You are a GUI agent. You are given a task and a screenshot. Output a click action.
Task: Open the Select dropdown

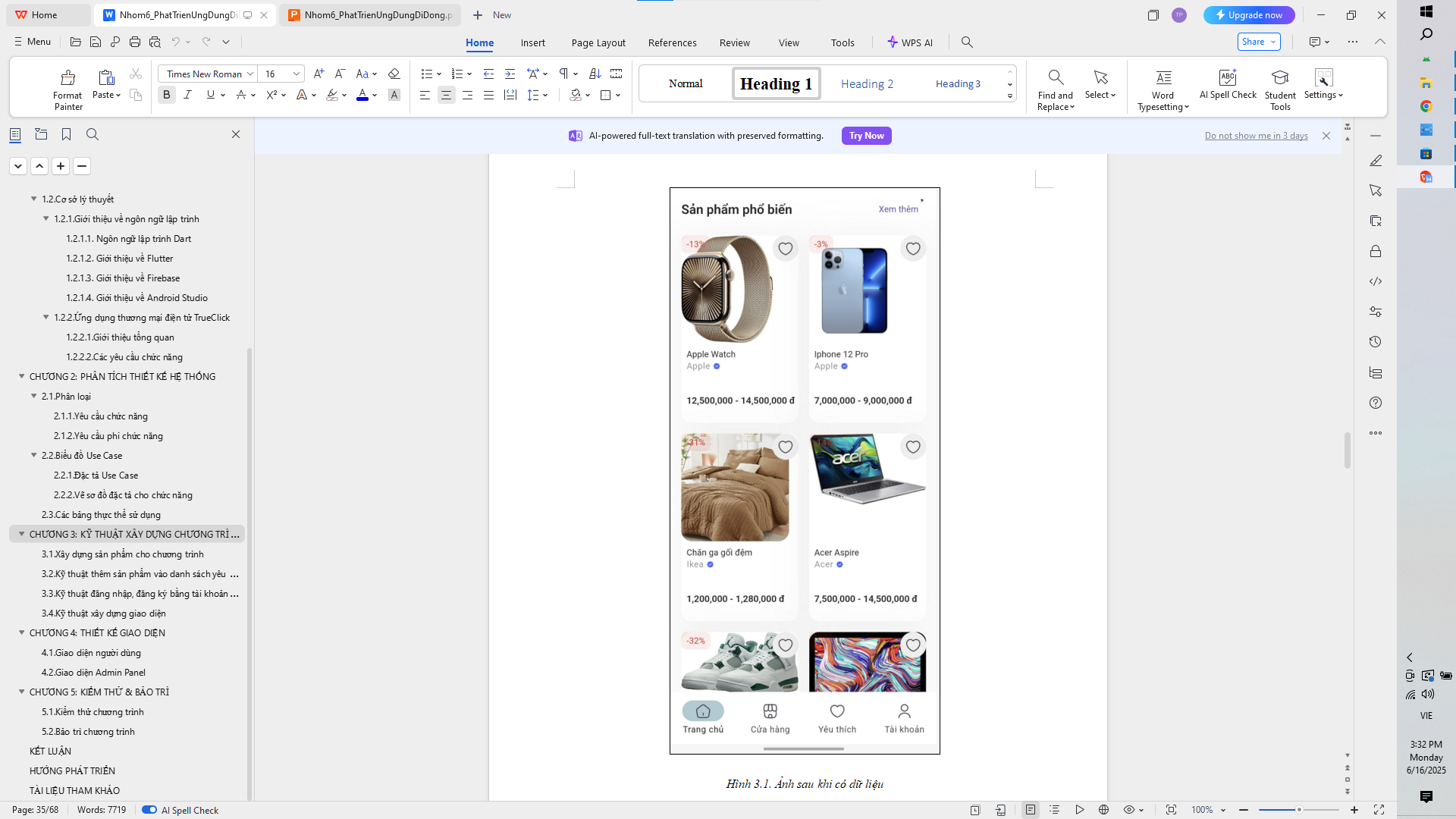tap(1100, 84)
